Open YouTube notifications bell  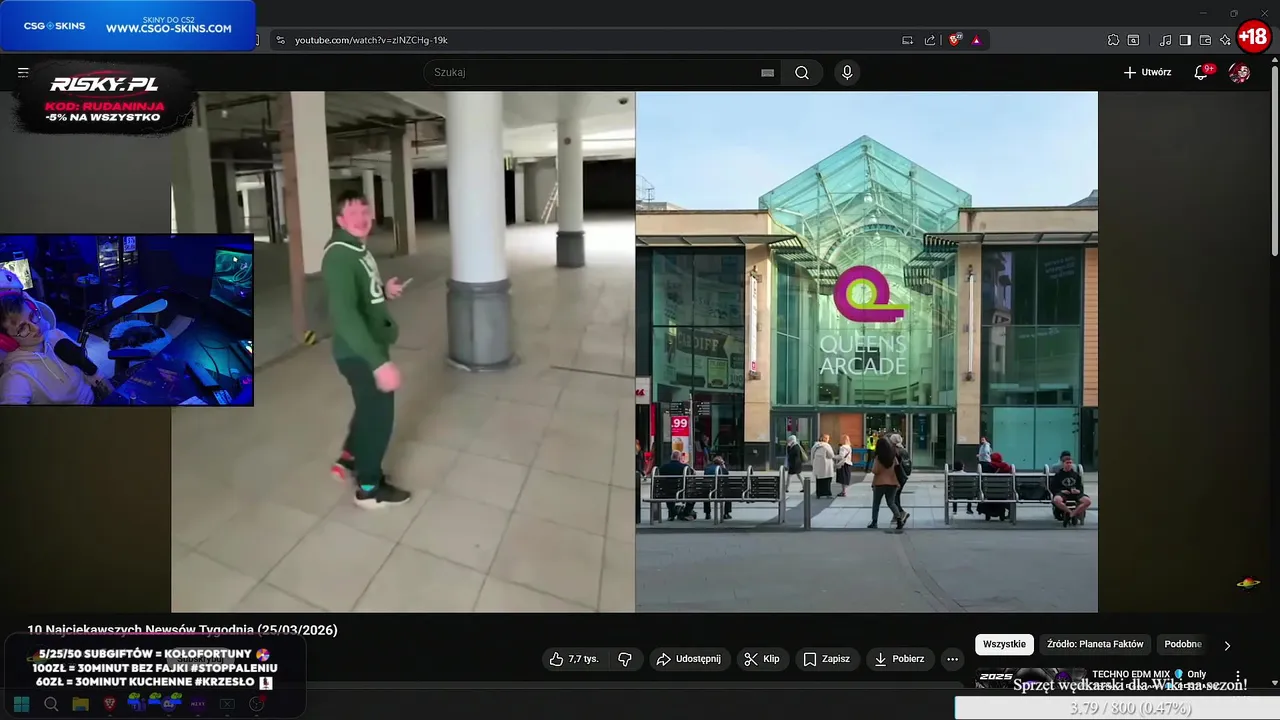1201,72
